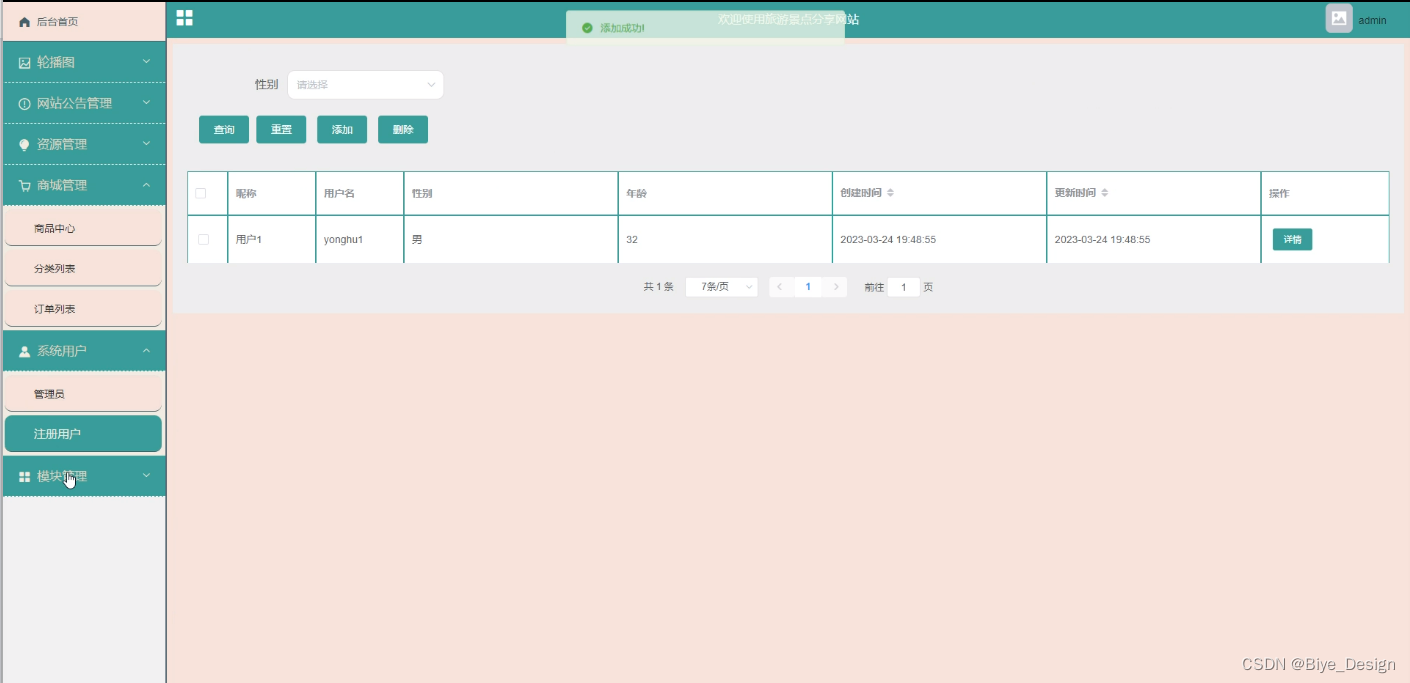Expand 模块管理 menu chevron

(x=146, y=476)
